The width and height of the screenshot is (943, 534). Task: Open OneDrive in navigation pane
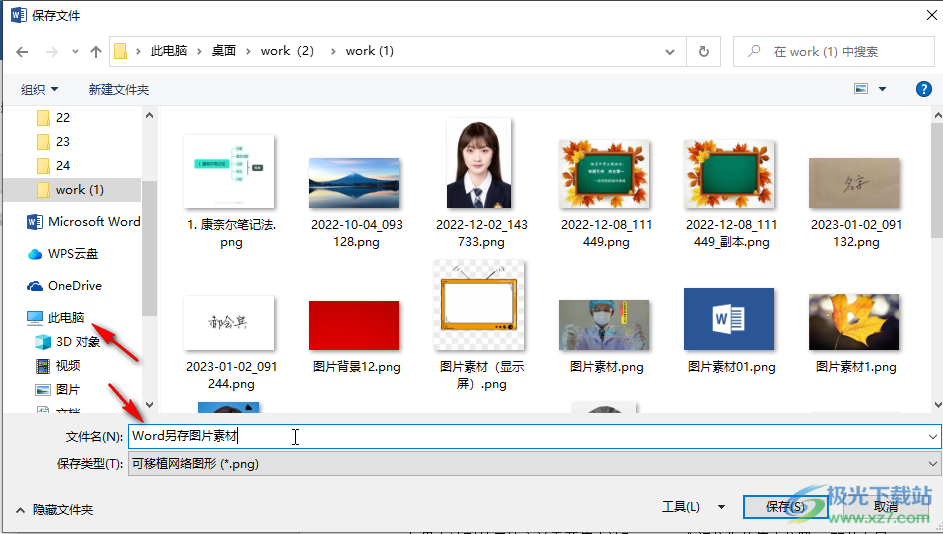(64, 286)
